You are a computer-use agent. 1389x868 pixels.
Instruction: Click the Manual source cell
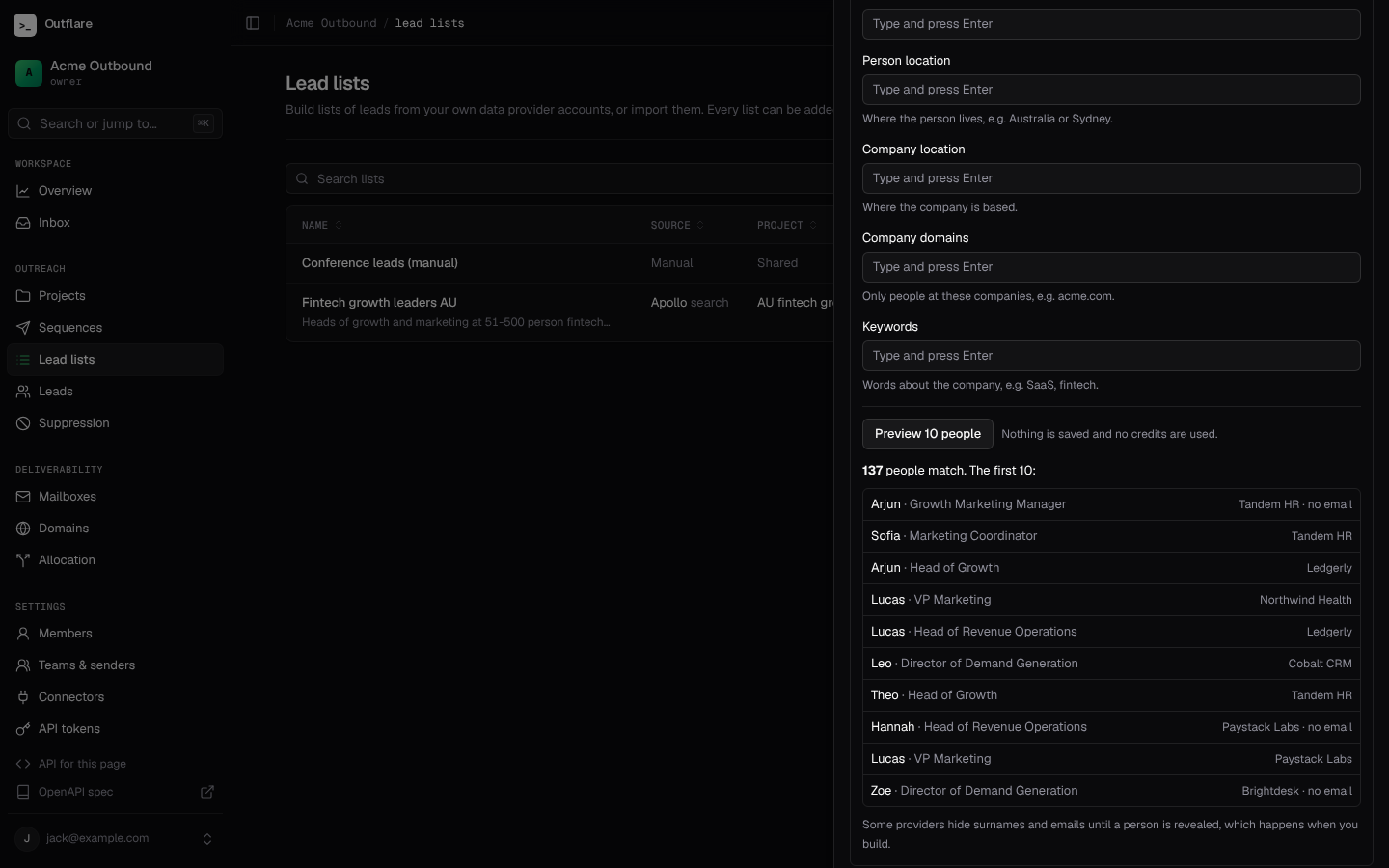(x=672, y=263)
